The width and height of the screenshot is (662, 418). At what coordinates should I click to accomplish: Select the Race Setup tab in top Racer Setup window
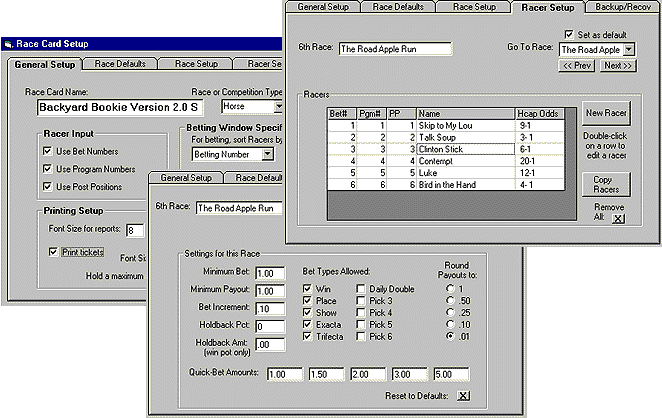(x=474, y=7)
